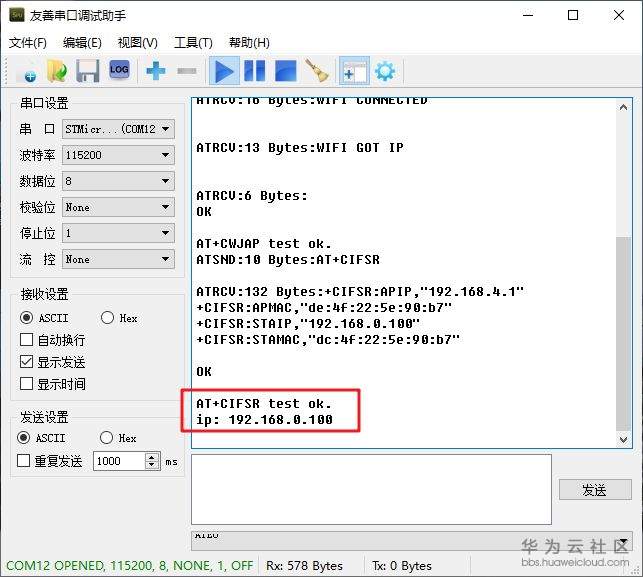Open the flow control 流控 None dropdown
Screen dimensions: 643x577
click(x=118, y=259)
